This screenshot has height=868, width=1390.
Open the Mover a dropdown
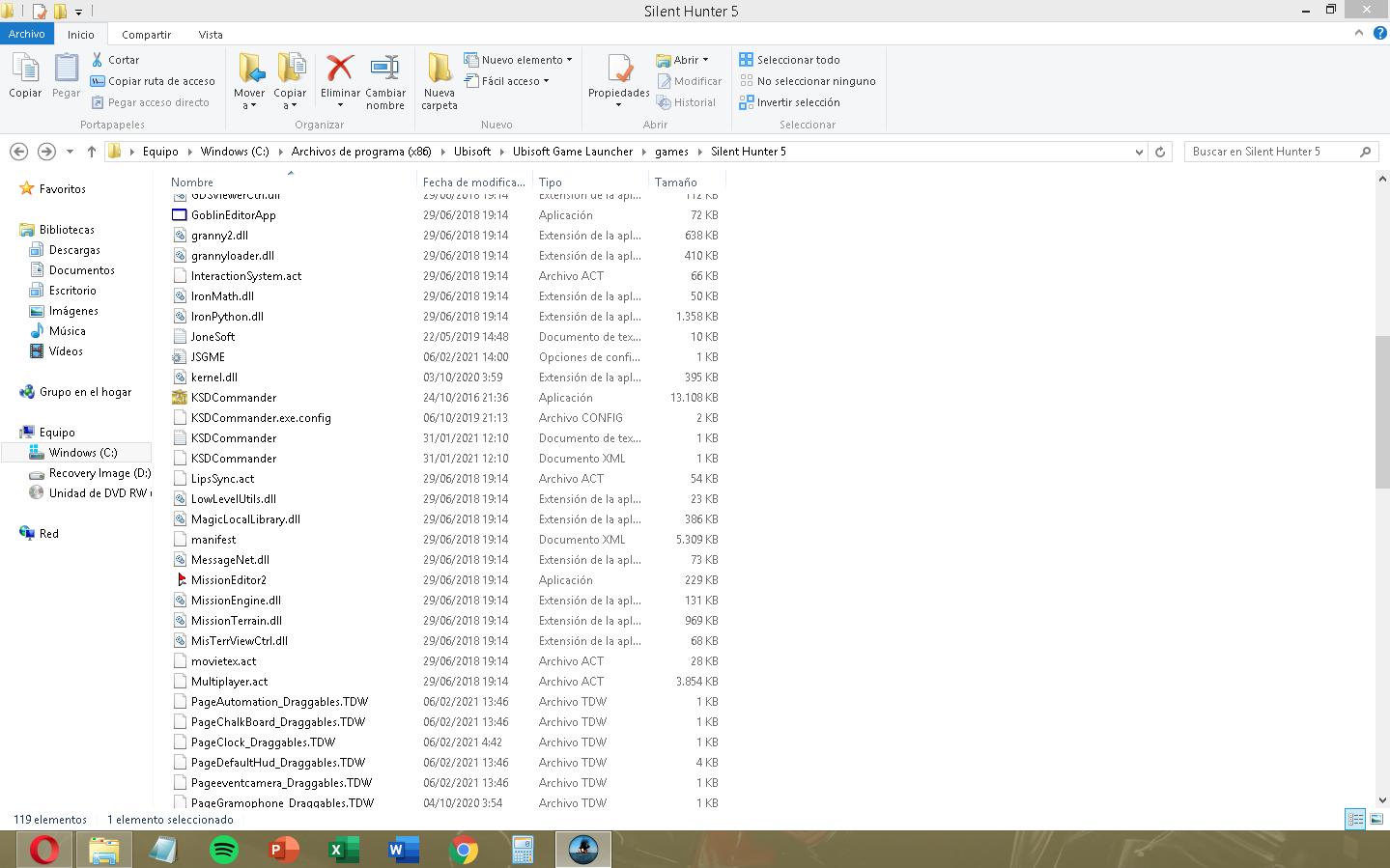click(249, 82)
